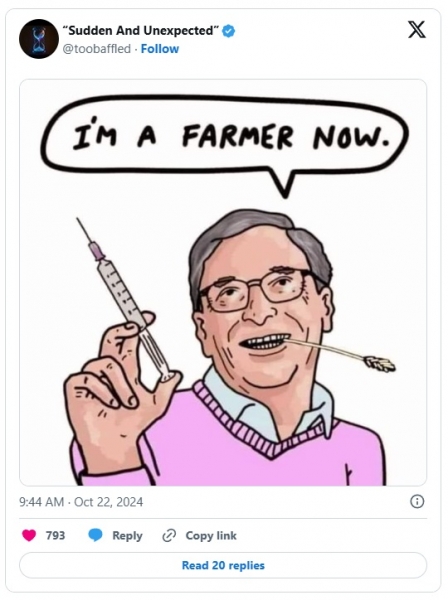Viewport: 448px width, 600px height.
Task: Click the blue verified badge
Action: tap(228, 31)
